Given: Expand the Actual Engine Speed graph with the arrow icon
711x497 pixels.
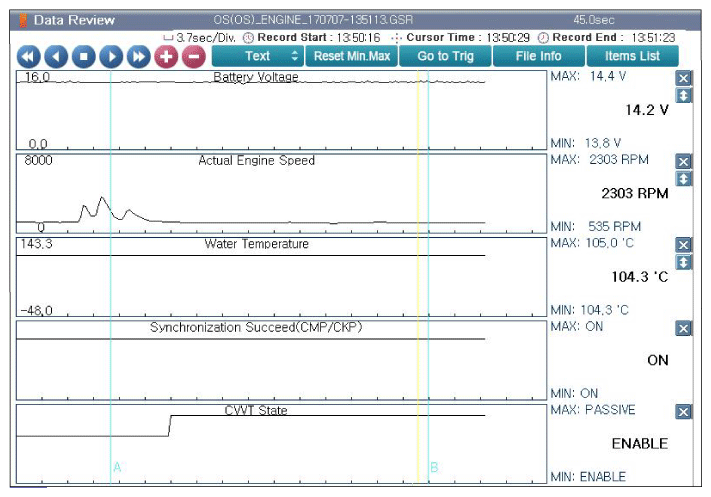Looking at the screenshot, I should (x=683, y=179).
